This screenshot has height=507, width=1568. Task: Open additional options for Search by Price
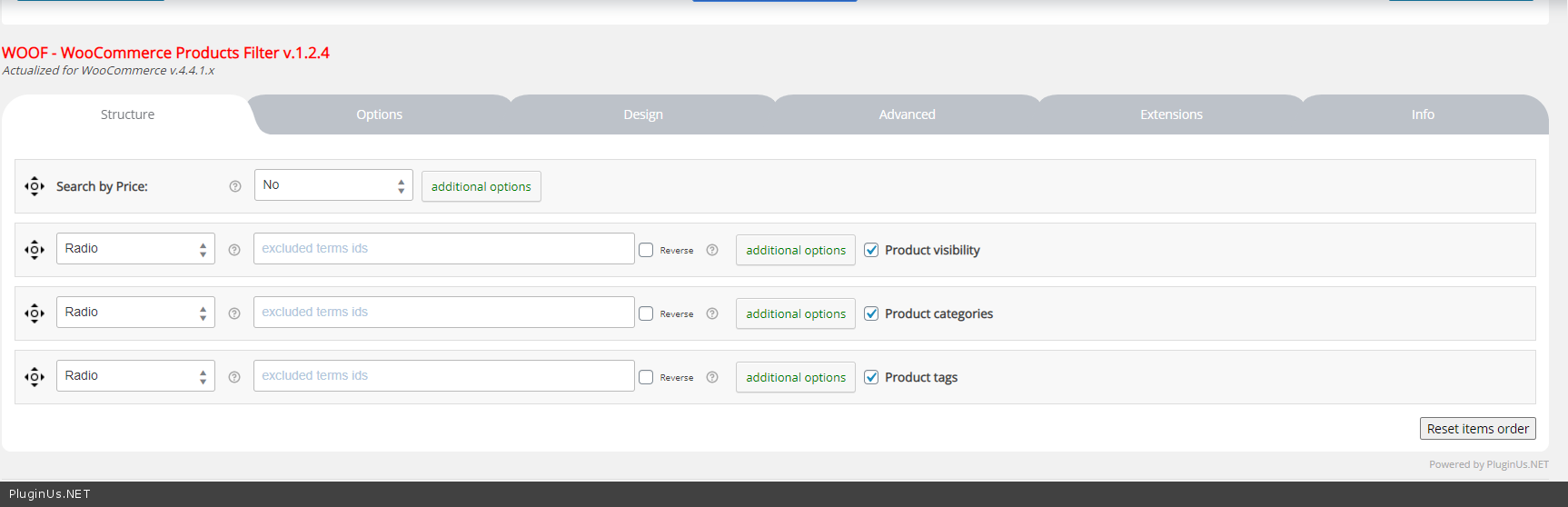(x=481, y=186)
